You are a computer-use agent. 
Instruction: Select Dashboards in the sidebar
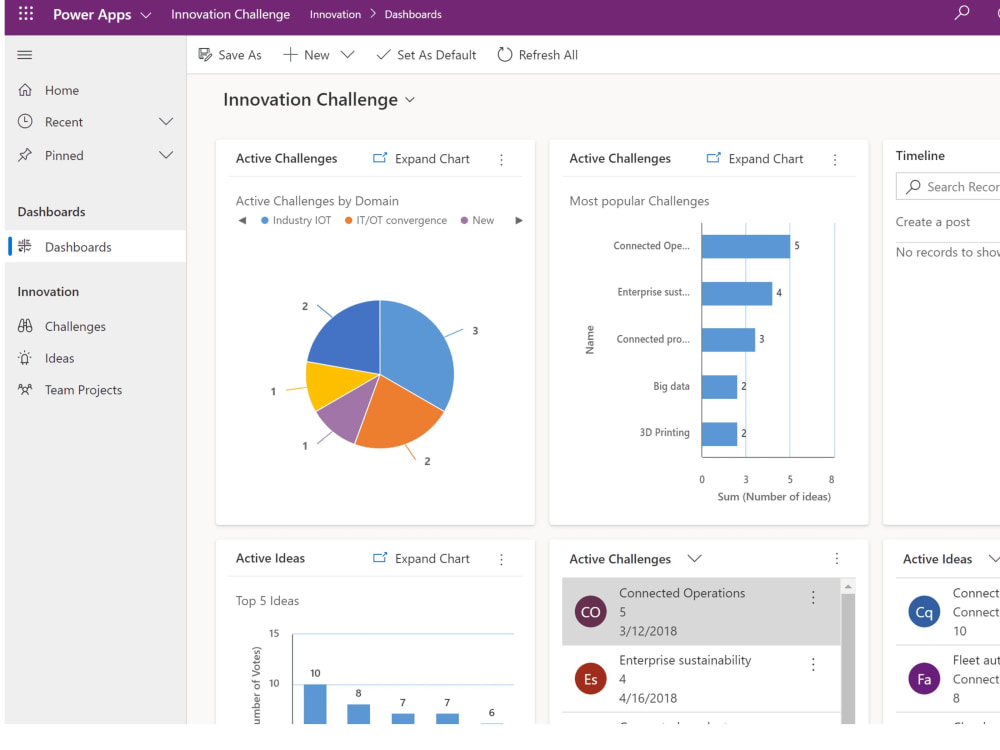coord(96,246)
